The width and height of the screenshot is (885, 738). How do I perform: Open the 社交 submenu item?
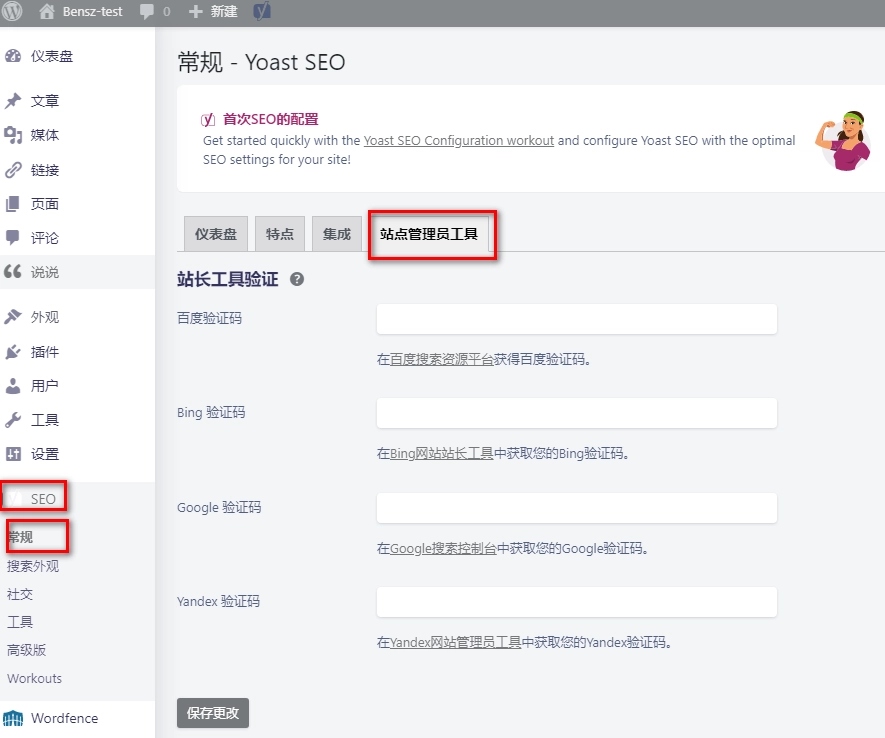20,594
